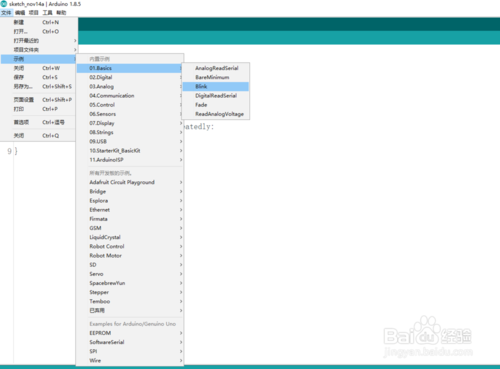Screen dimensions: 500x369
Task: Select 保存 (Ctrl+S) in the File menu
Action: click(39, 77)
